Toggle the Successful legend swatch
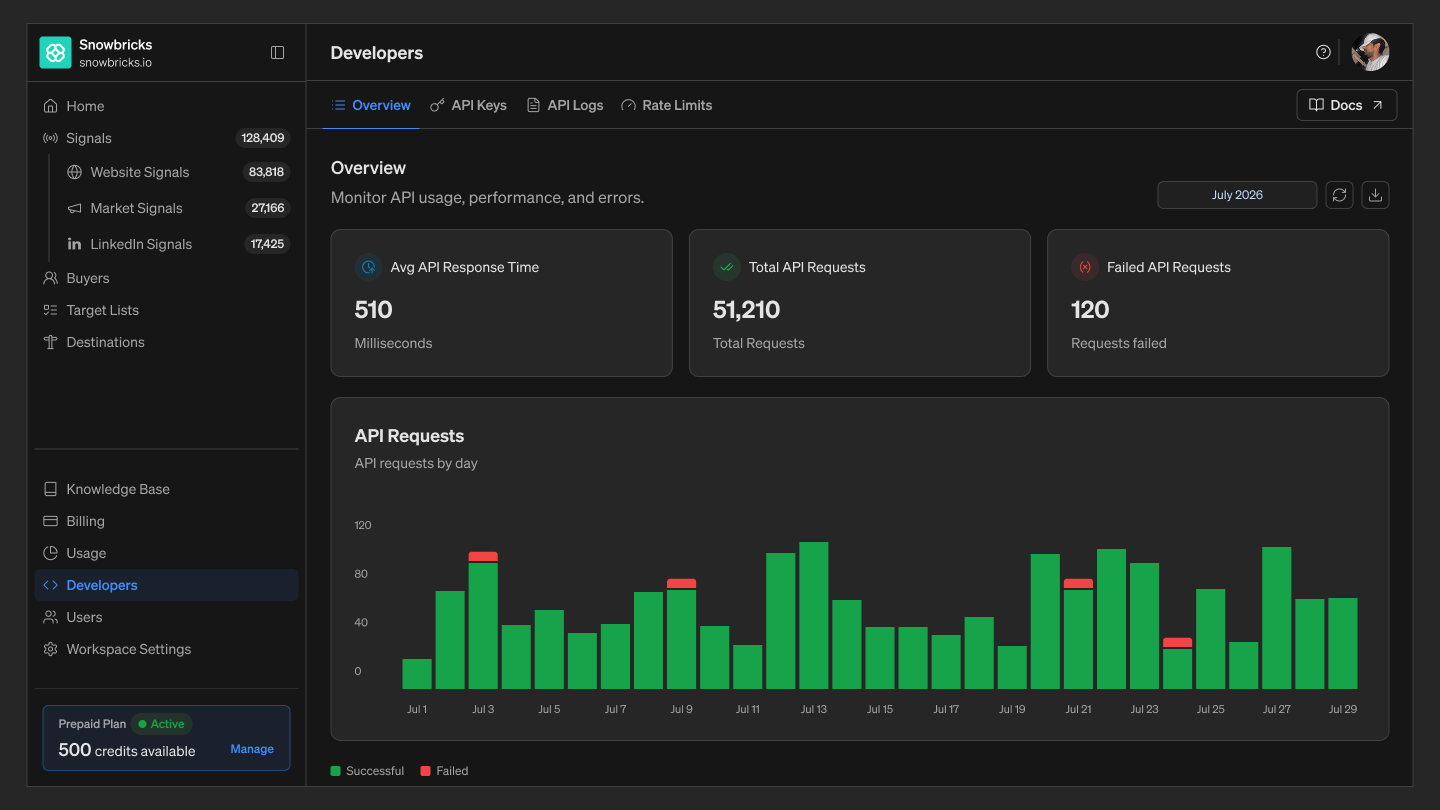This screenshot has width=1440, height=810. [x=336, y=771]
